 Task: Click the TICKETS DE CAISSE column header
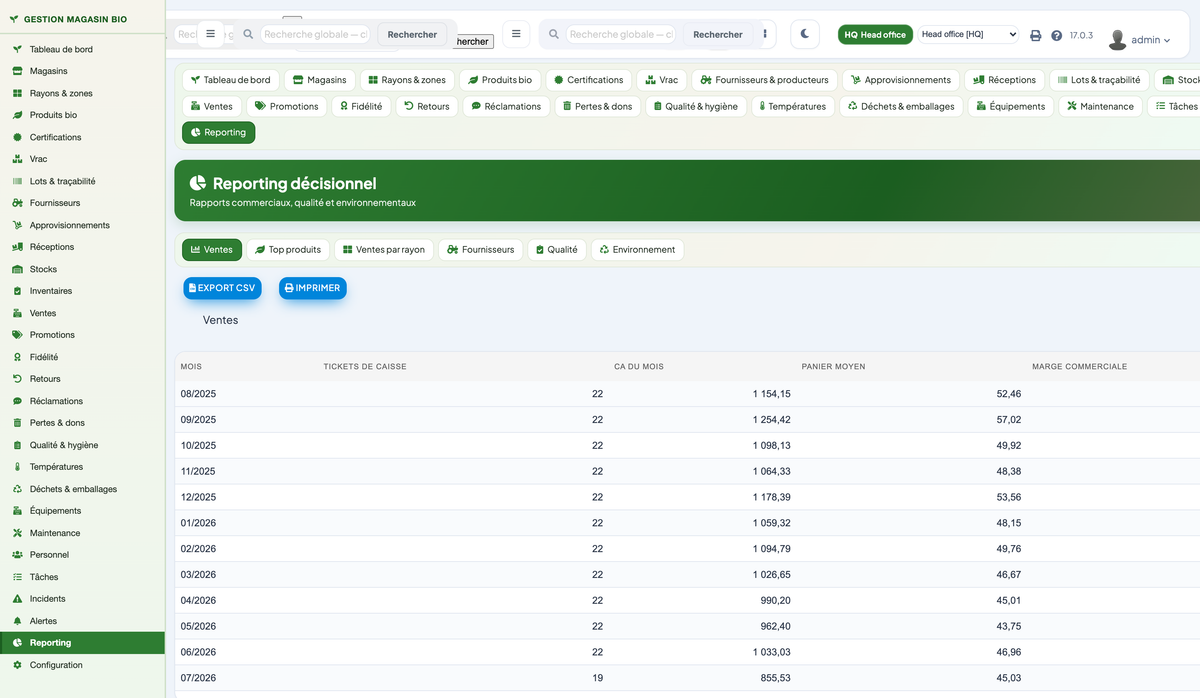click(365, 367)
